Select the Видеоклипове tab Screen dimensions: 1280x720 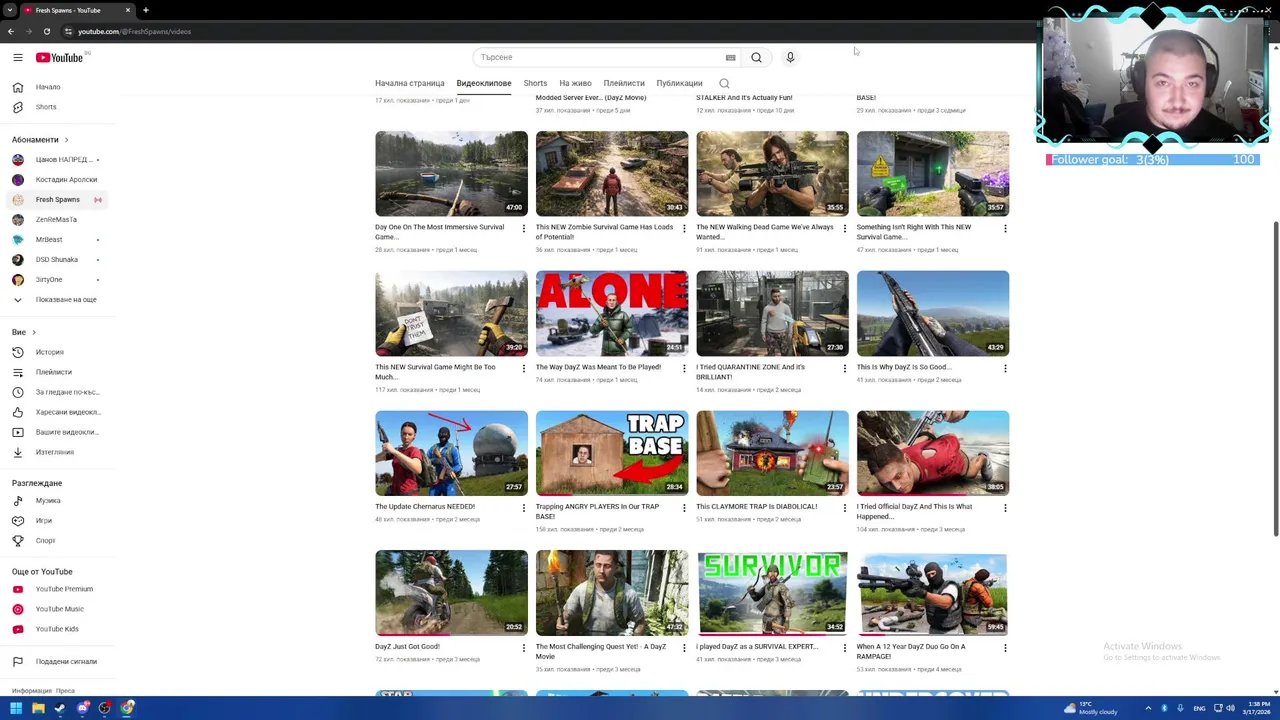[x=484, y=84]
